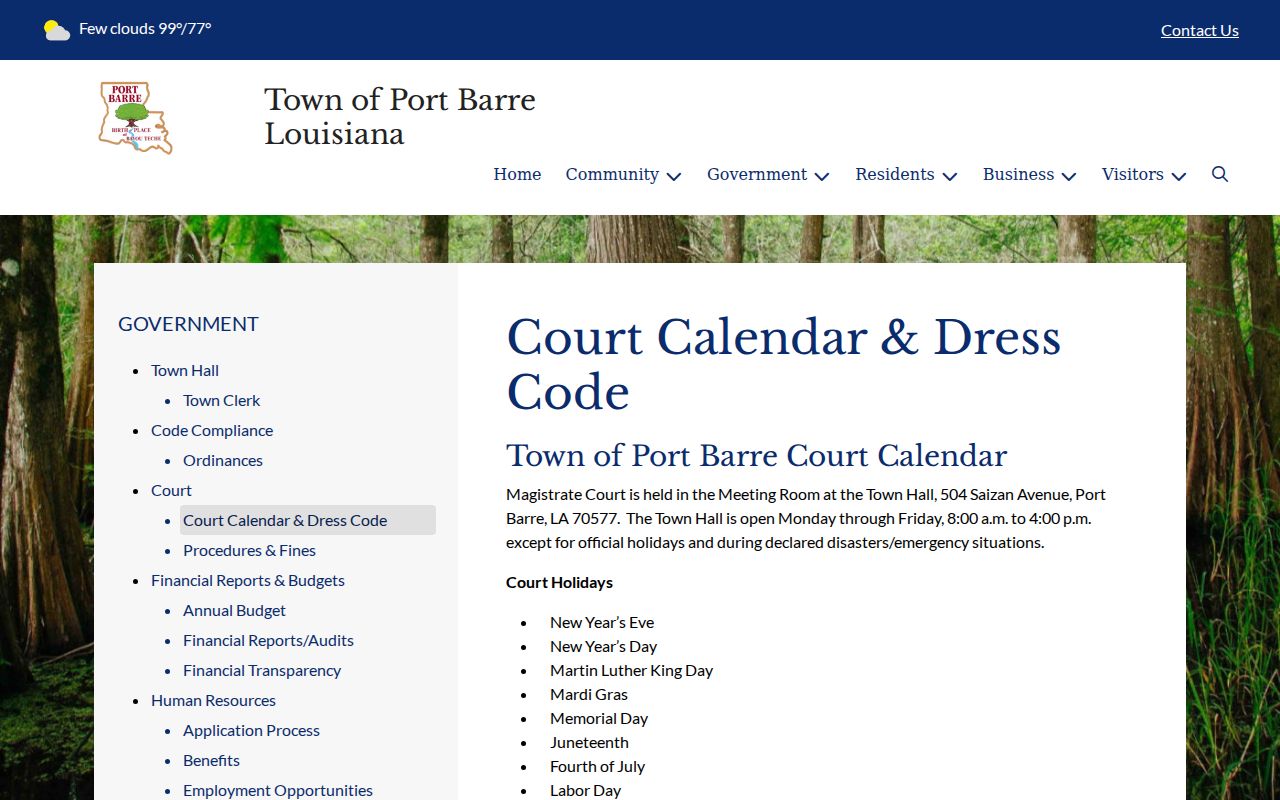Open the Ordinances sidebar link

tap(223, 460)
